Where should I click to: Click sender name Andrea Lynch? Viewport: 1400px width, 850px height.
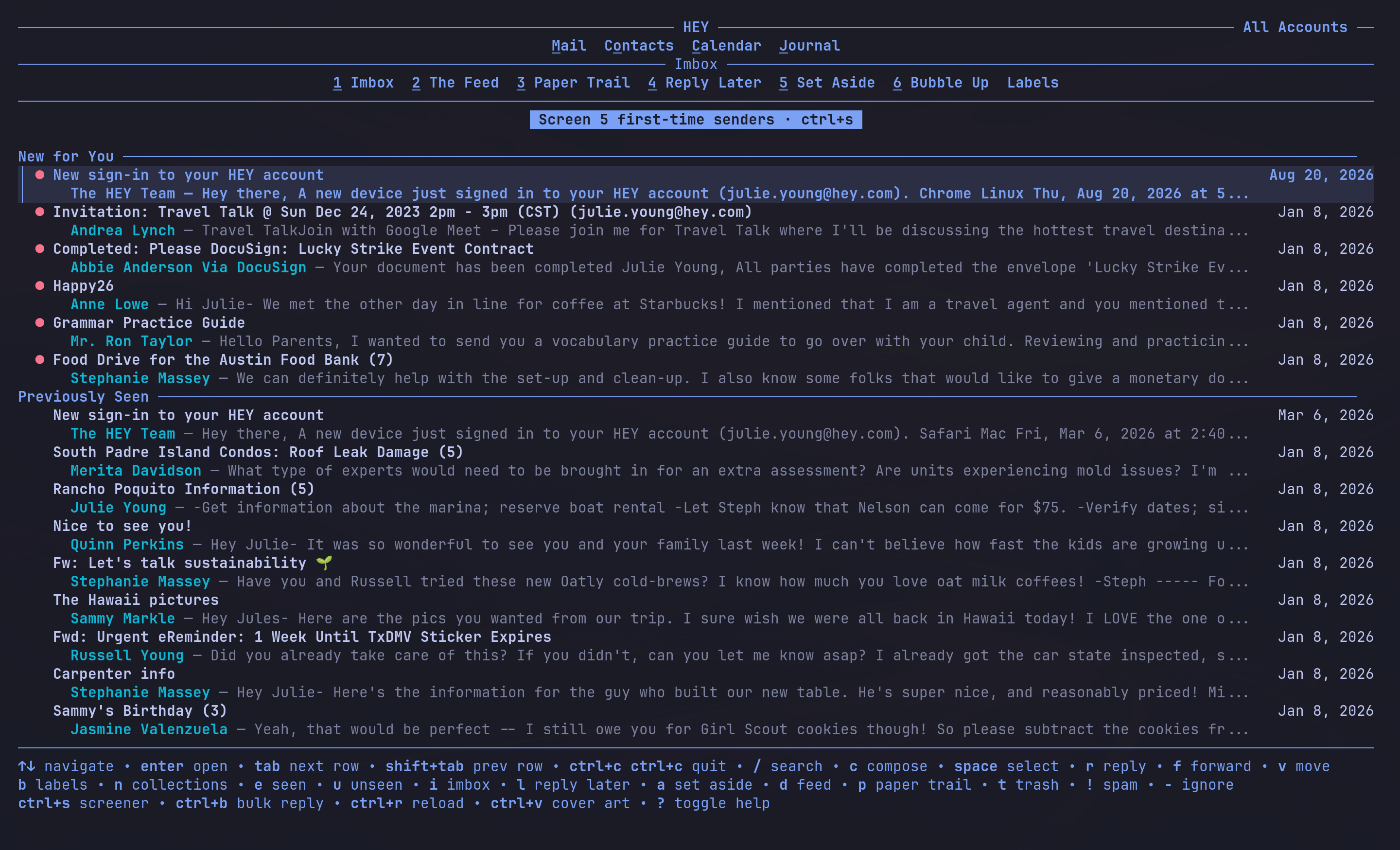tap(122, 230)
